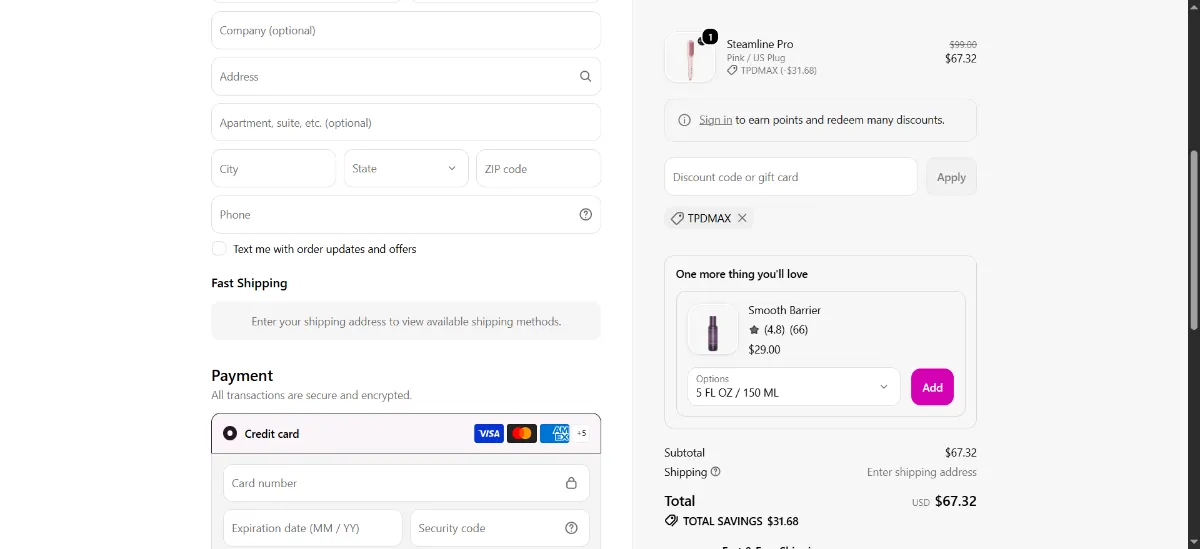This screenshot has width=1200, height=549.
Task: Follow the Sign in link
Action: point(715,120)
